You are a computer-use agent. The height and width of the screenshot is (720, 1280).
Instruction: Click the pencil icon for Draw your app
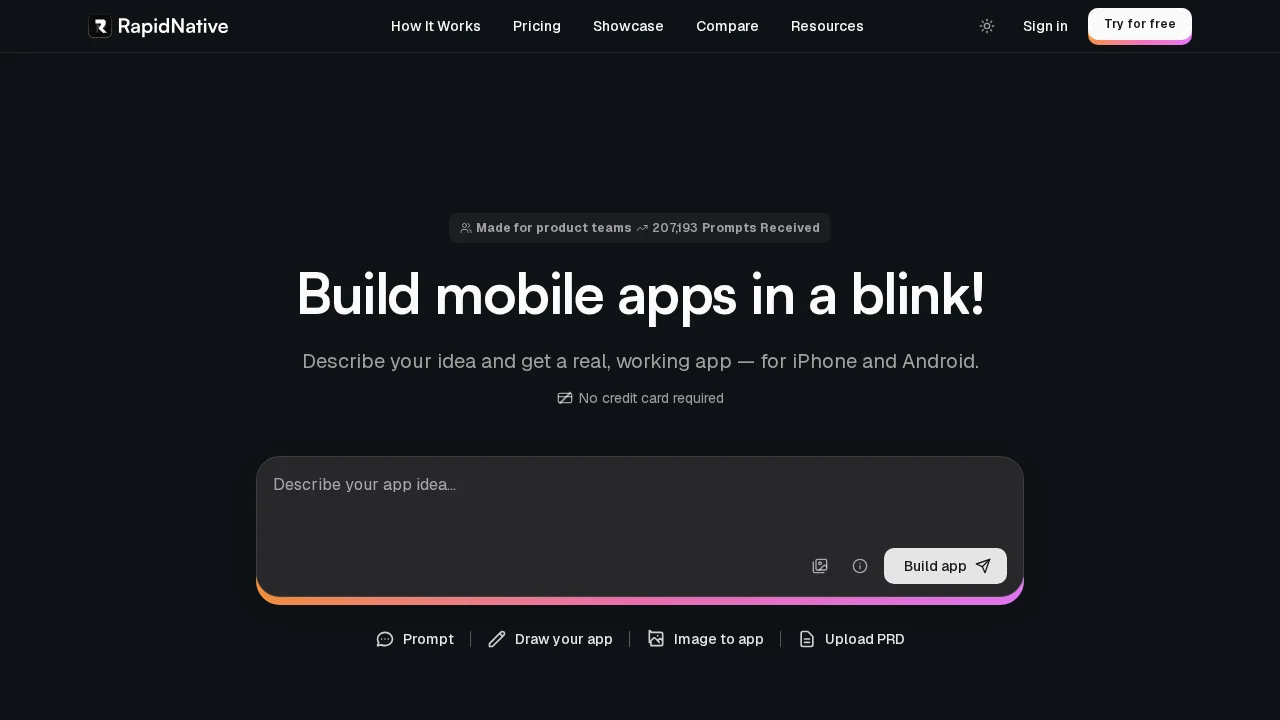point(497,639)
